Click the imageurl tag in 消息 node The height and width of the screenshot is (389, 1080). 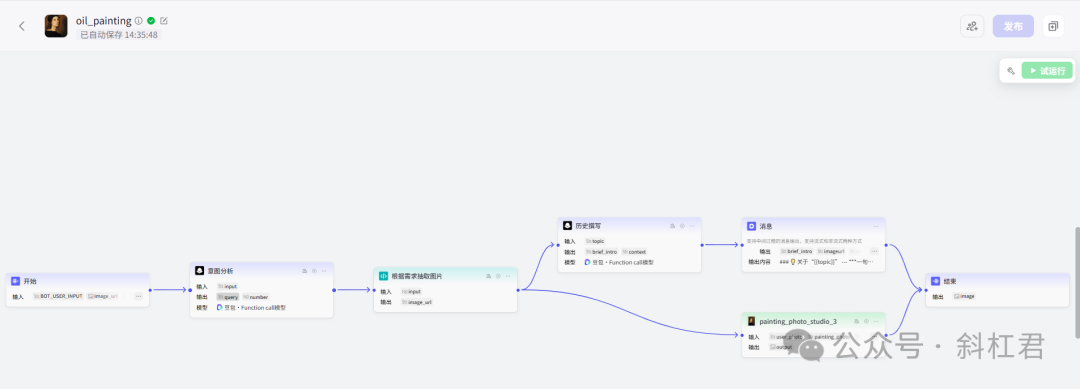[831, 251]
